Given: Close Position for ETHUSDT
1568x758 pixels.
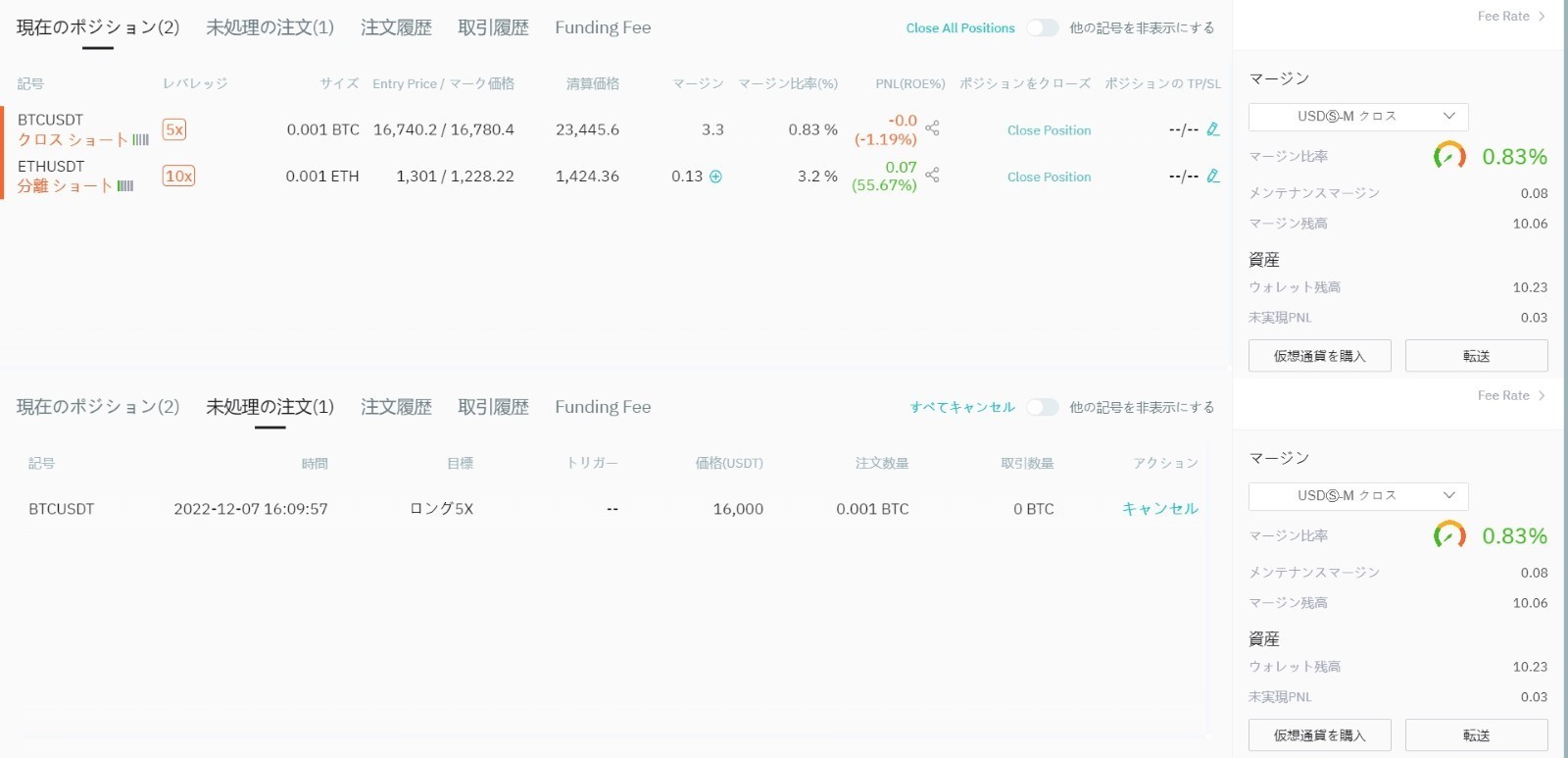Looking at the screenshot, I should (x=1049, y=177).
